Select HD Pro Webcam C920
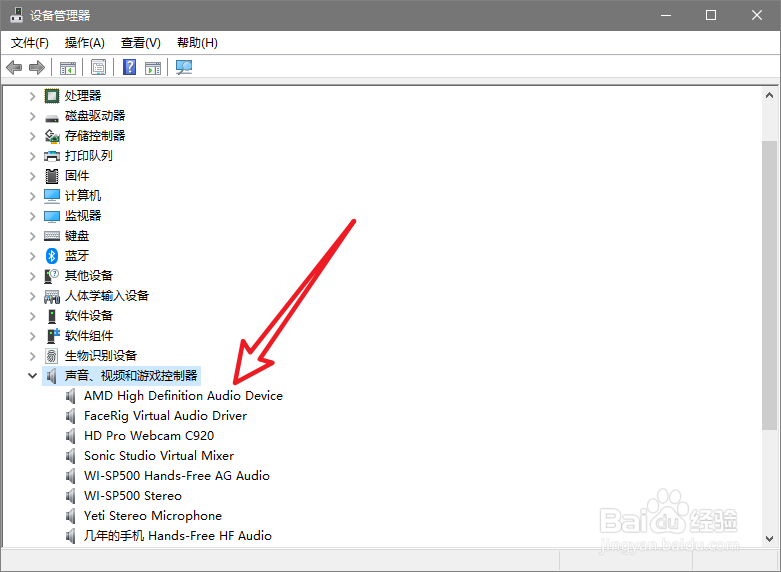 (x=149, y=435)
